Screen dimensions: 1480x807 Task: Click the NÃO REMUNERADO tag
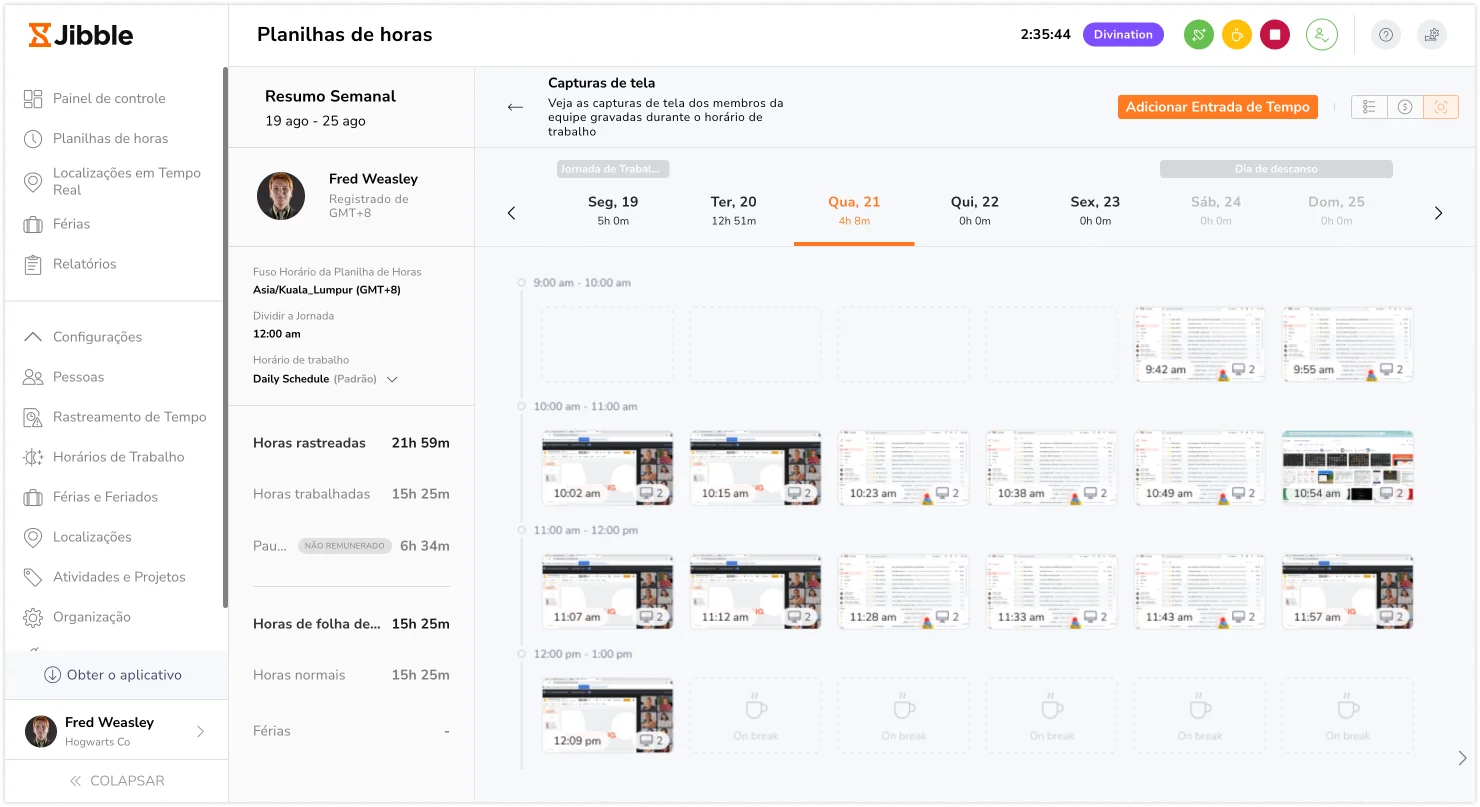[345, 546]
